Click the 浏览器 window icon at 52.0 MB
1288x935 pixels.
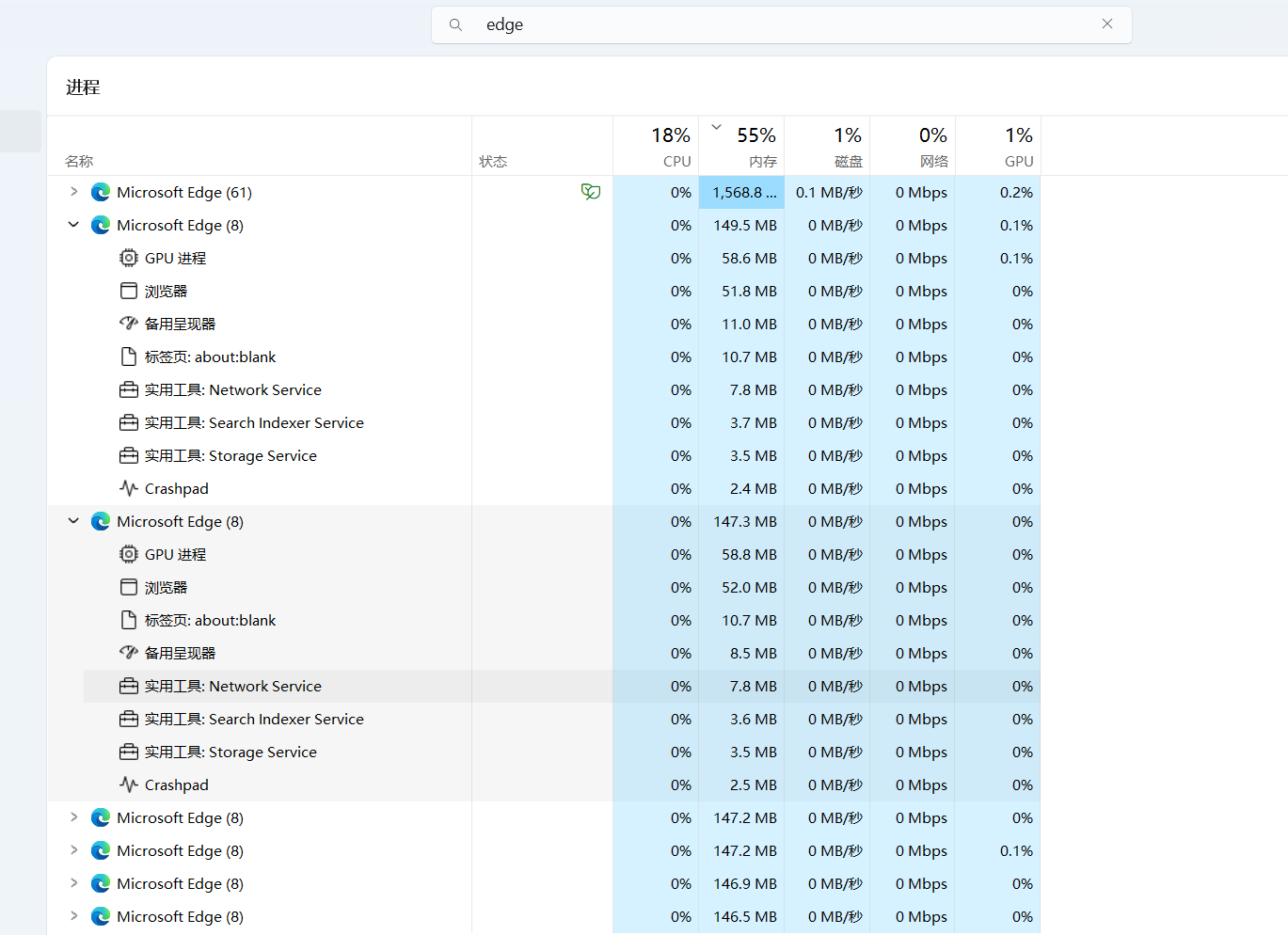tap(129, 587)
